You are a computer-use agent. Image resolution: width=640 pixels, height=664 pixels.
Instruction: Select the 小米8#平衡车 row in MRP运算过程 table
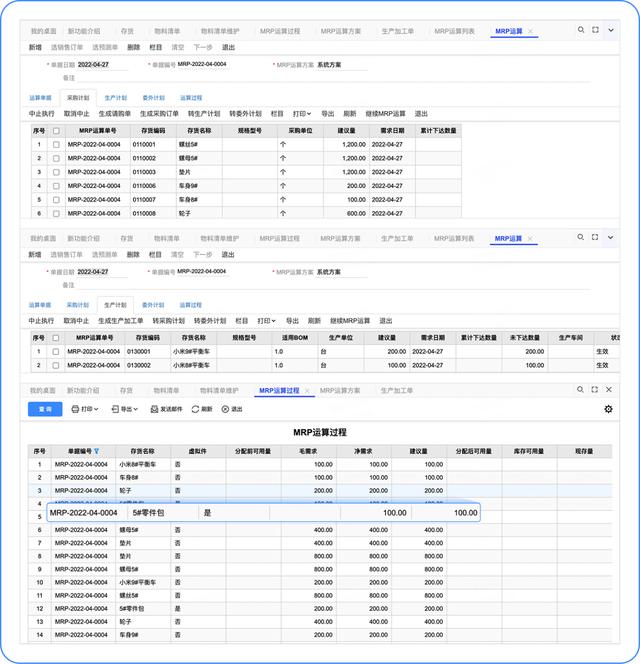point(320,465)
